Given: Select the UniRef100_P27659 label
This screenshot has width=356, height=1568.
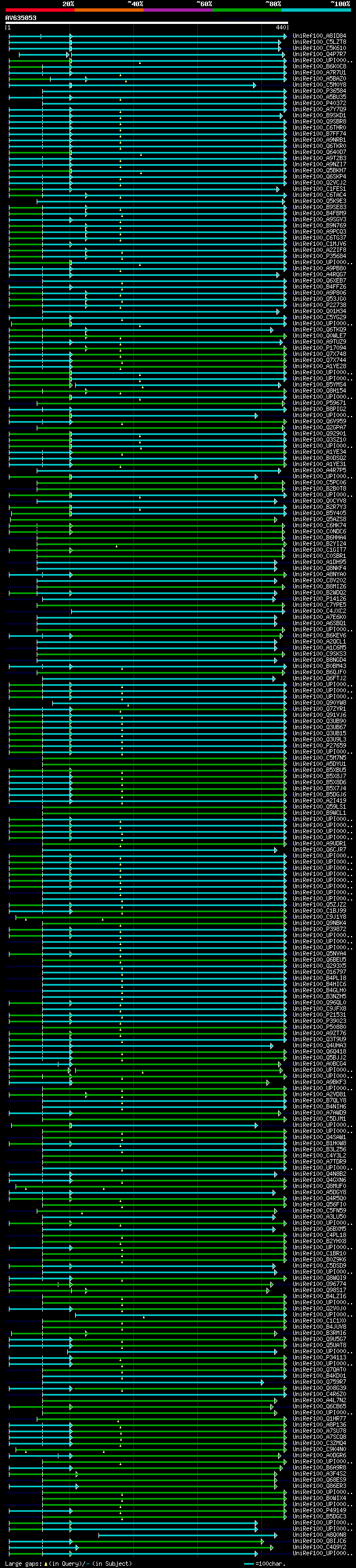Looking at the screenshot, I should [x=319, y=745].
